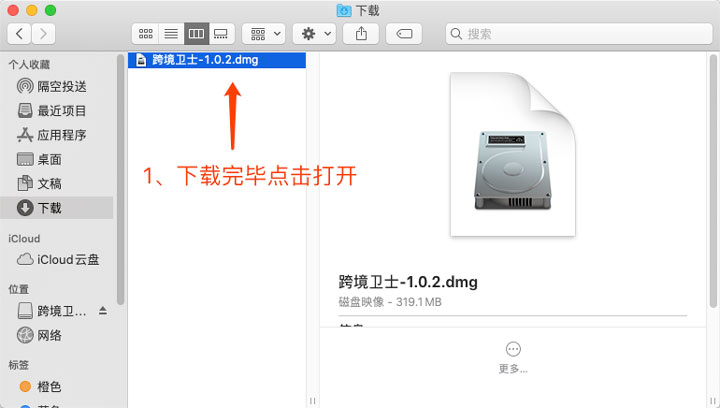Open 应用程序 in the sidebar
This screenshot has width=720, height=408.
point(57,135)
